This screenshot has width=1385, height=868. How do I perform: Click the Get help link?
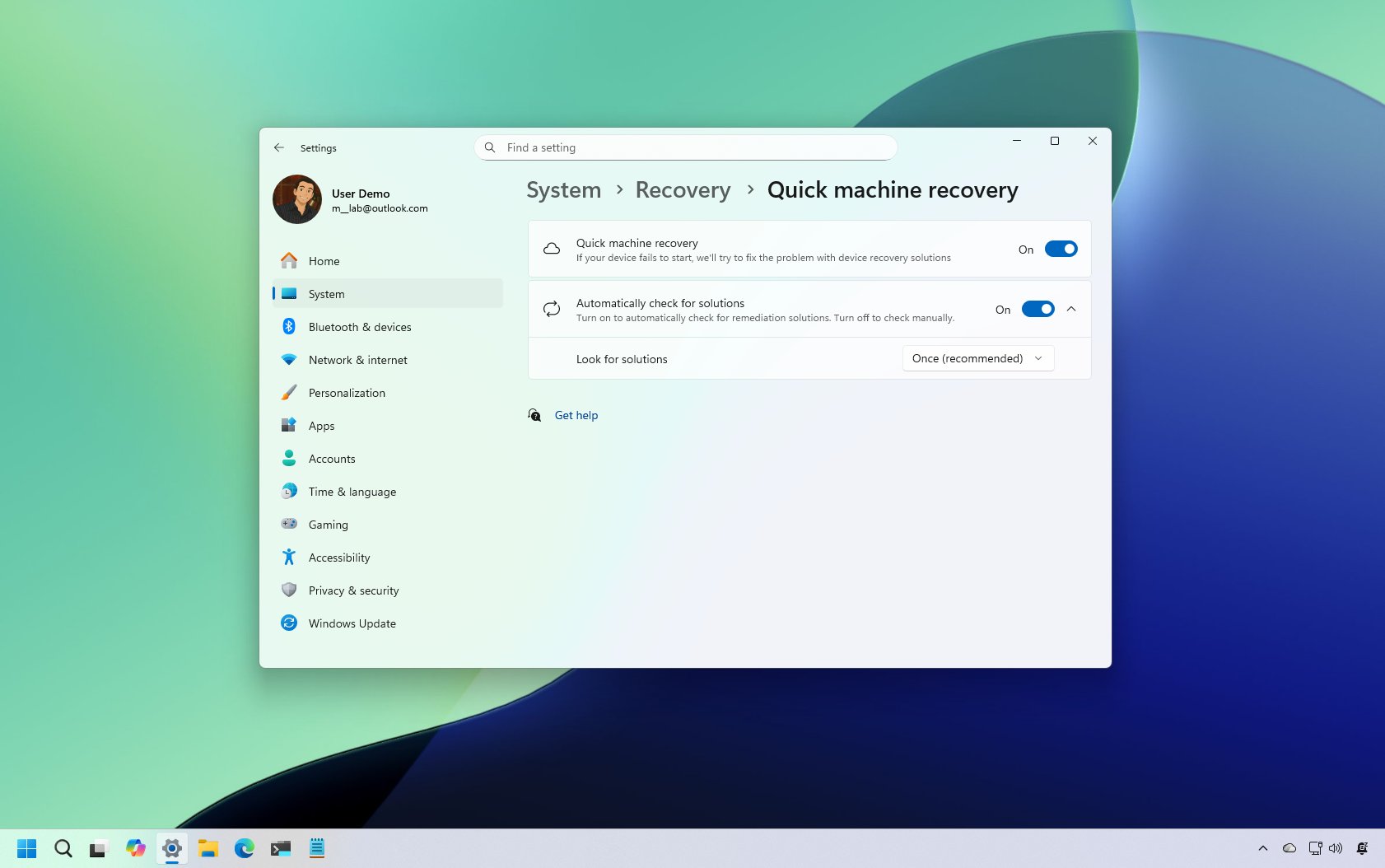pos(576,415)
